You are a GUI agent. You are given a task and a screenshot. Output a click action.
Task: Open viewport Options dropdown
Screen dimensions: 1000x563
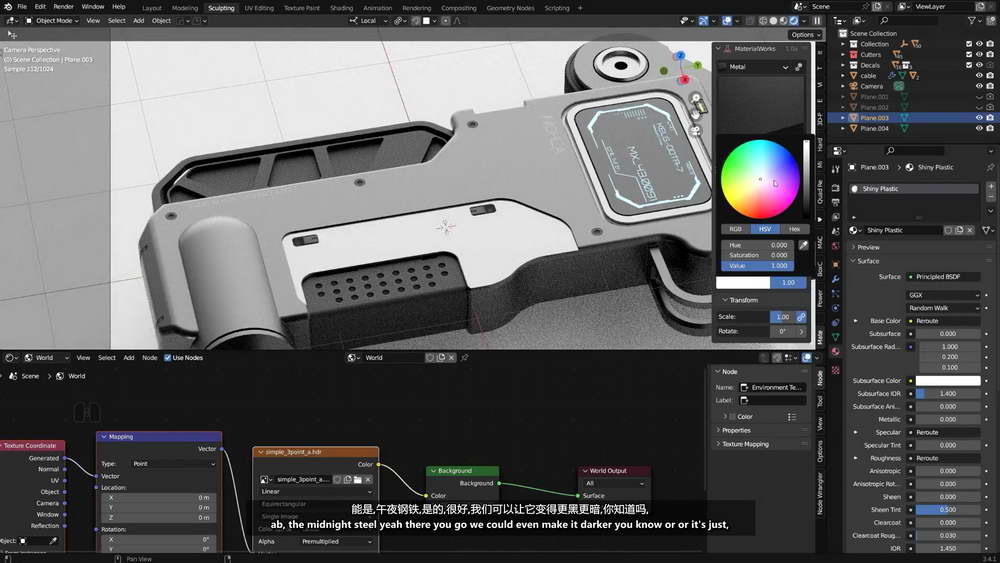click(x=805, y=34)
